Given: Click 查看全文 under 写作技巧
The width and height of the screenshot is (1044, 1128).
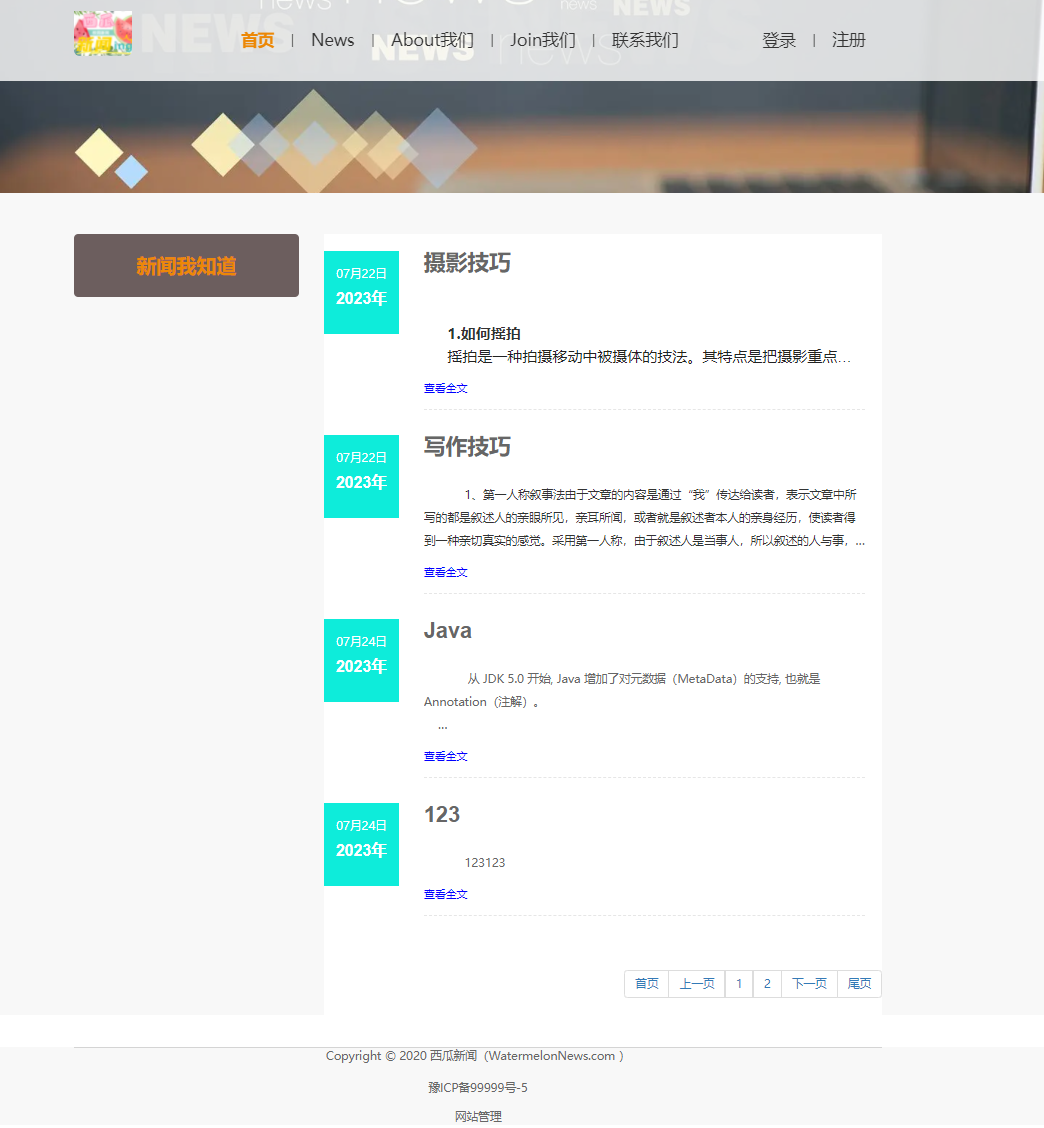Looking at the screenshot, I should 445,573.
